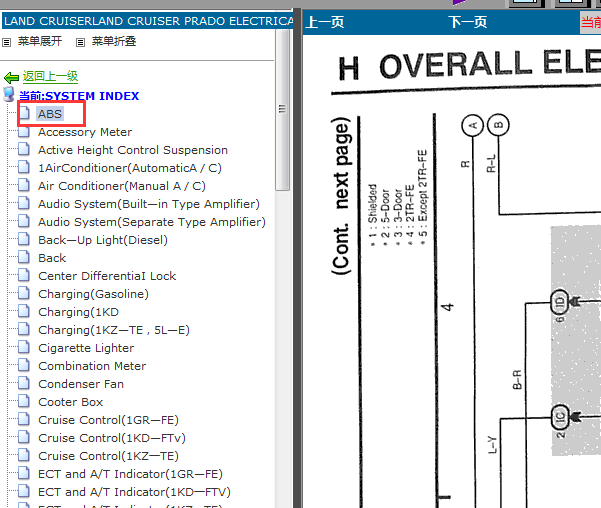Screen dimensions: 601x508
Task: Go to previous page with 上一页
Action: (325, 22)
